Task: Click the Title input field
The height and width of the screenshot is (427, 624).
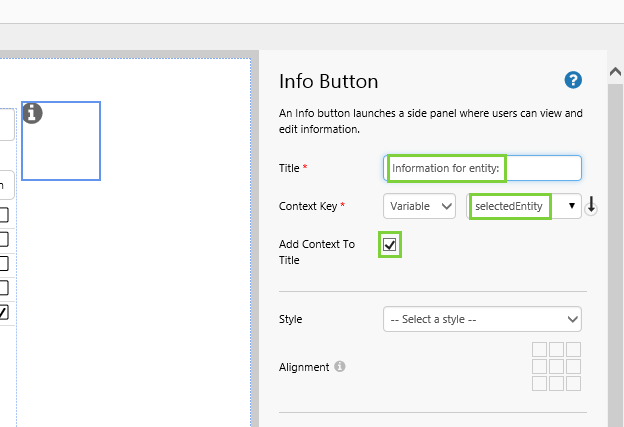Action: 482,168
